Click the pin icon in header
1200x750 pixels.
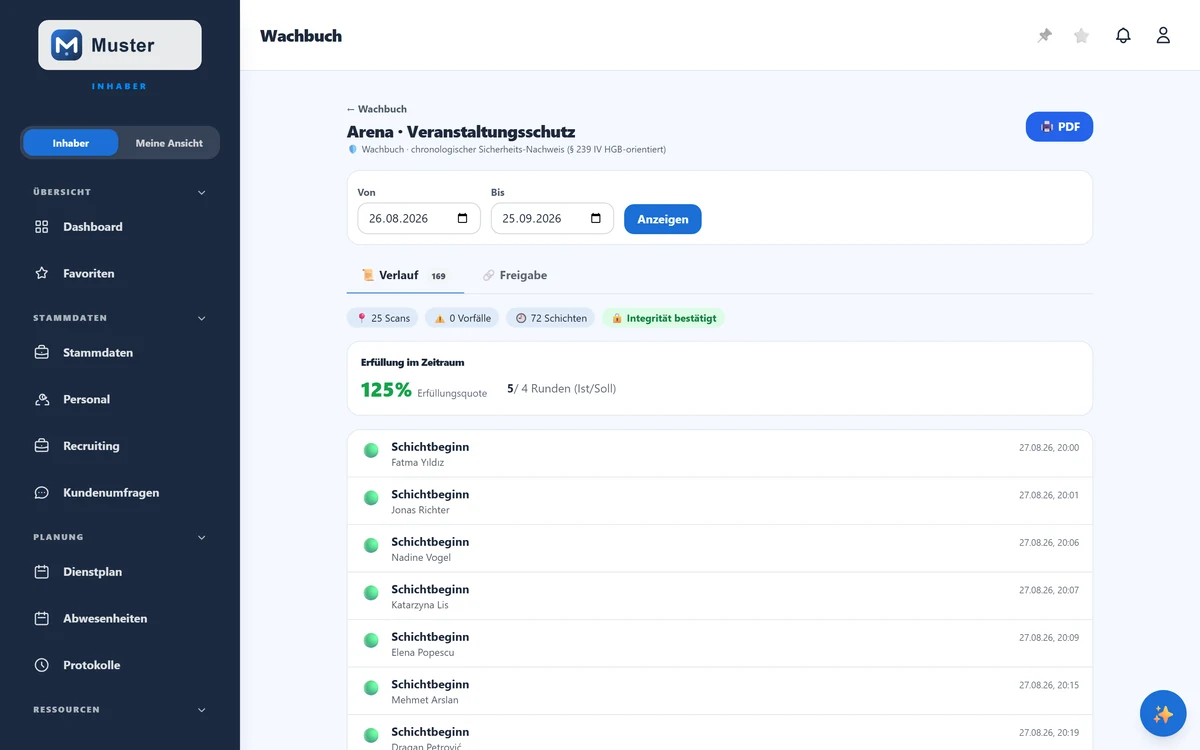[1045, 36]
